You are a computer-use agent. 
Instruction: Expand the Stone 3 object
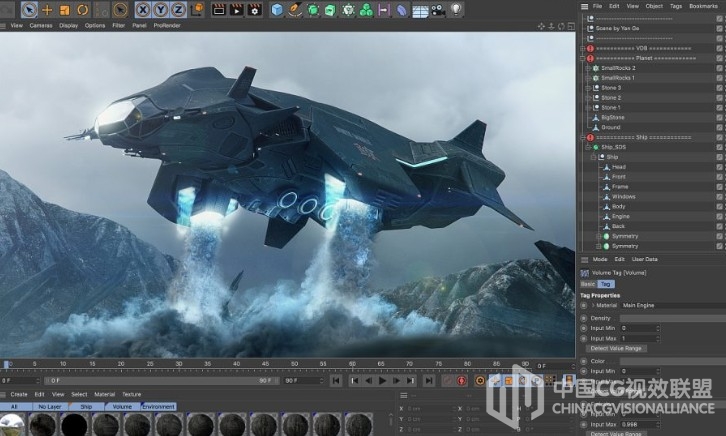[x=588, y=88]
